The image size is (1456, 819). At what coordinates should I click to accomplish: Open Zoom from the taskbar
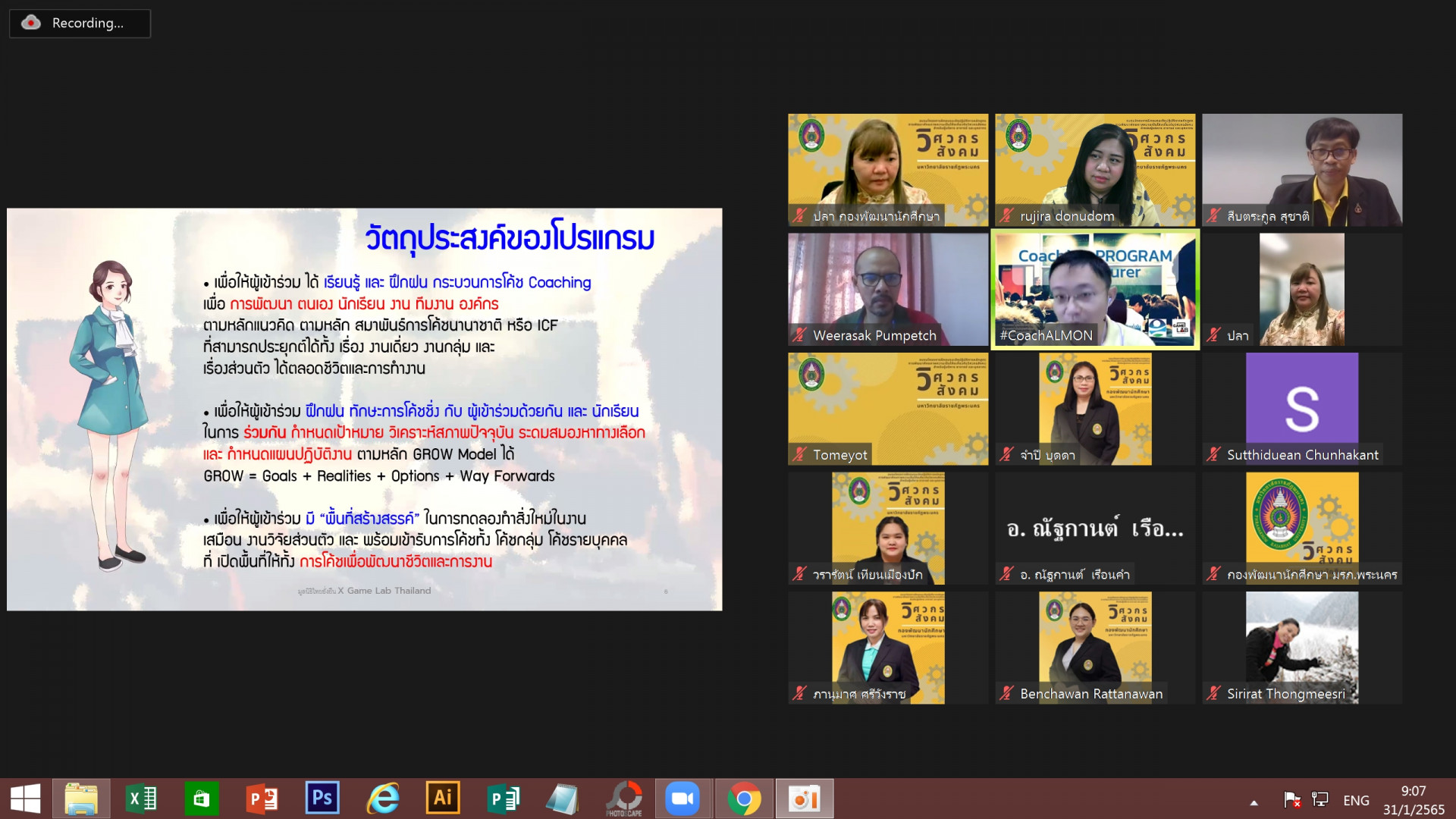click(682, 799)
